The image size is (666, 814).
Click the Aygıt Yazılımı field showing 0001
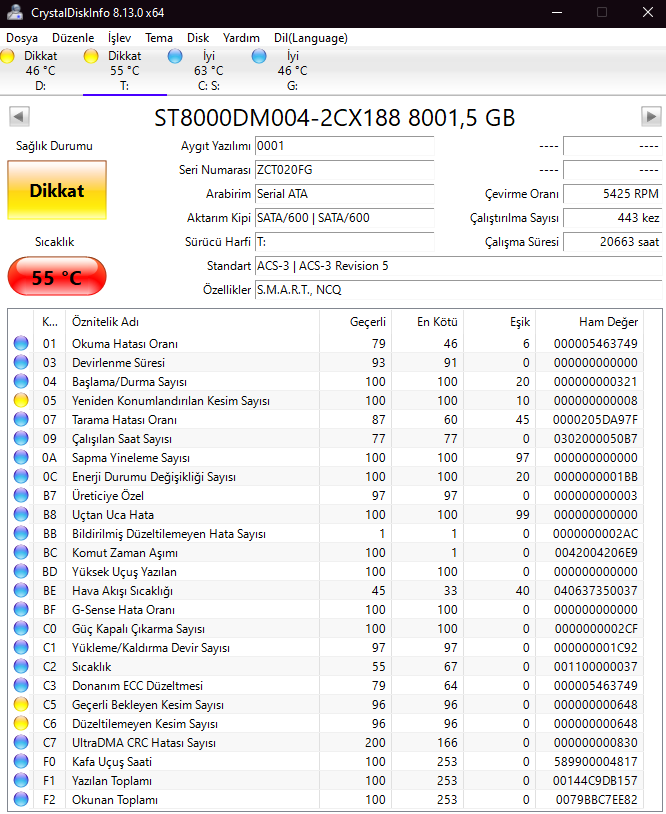point(344,146)
